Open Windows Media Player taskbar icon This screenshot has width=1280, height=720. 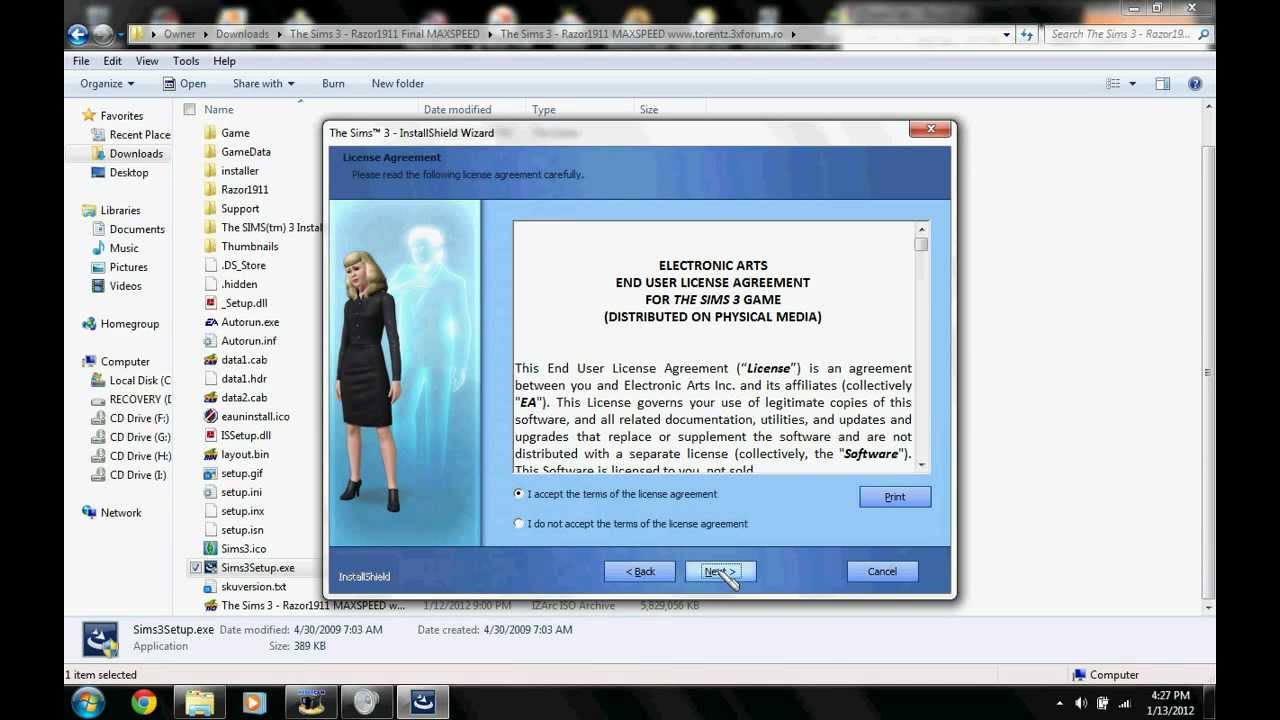point(254,702)
